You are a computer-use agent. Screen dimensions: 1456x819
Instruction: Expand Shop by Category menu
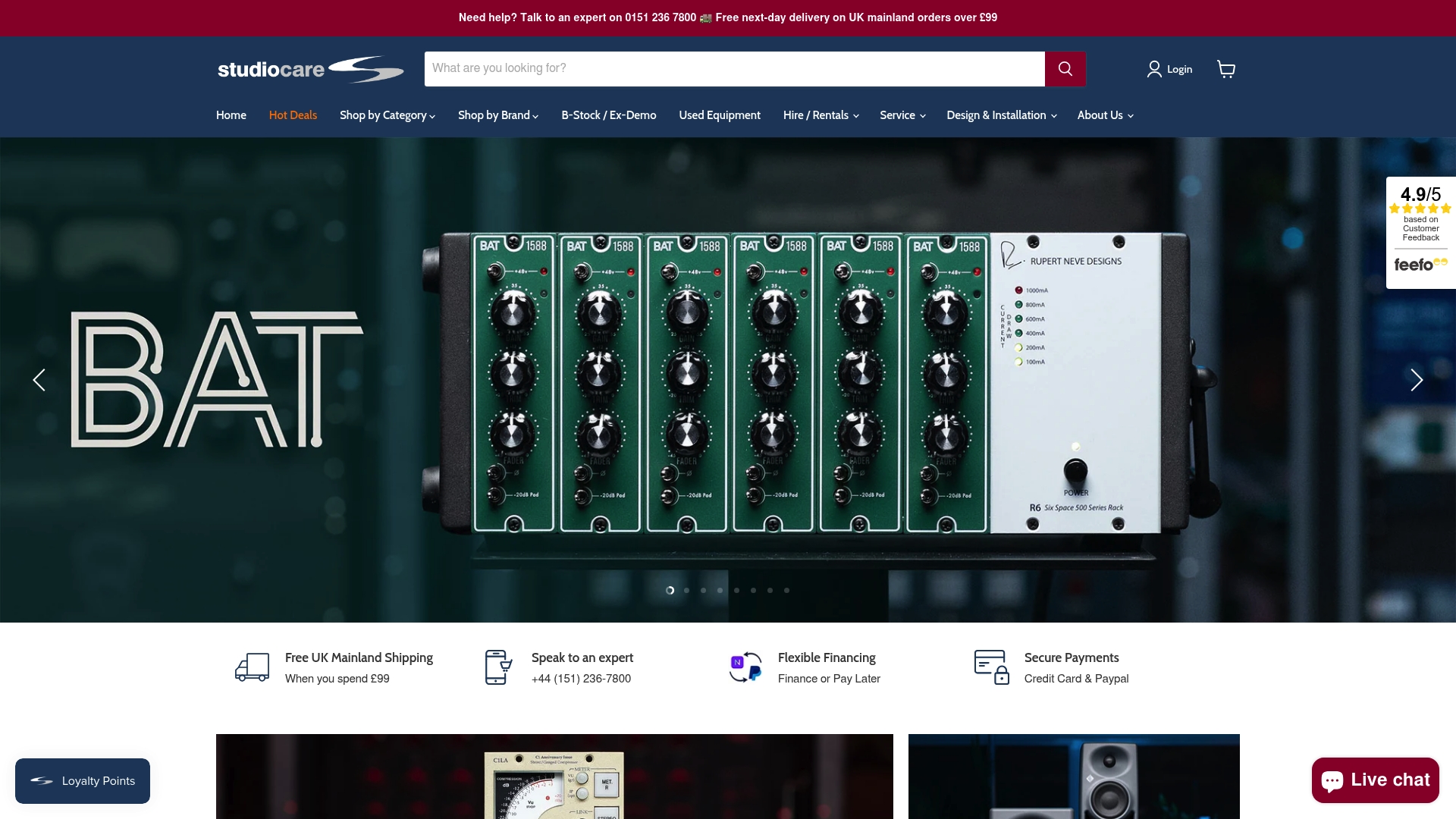coord(388,115)
